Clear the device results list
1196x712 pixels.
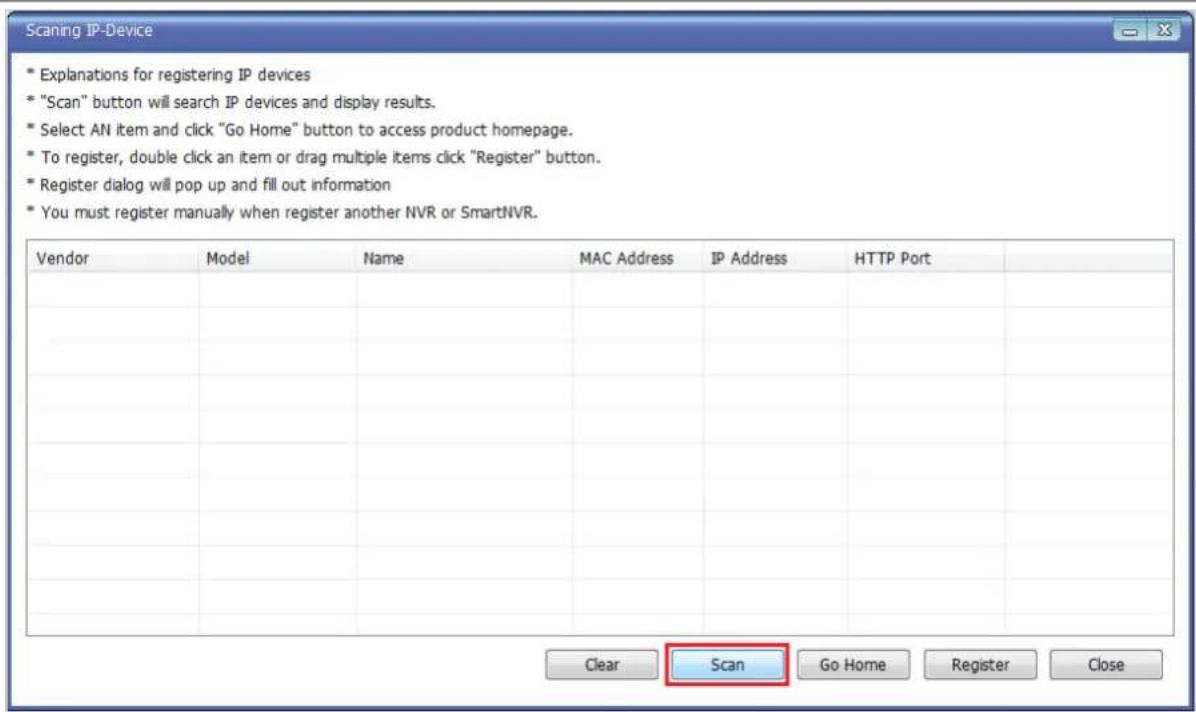click(602, 665)
